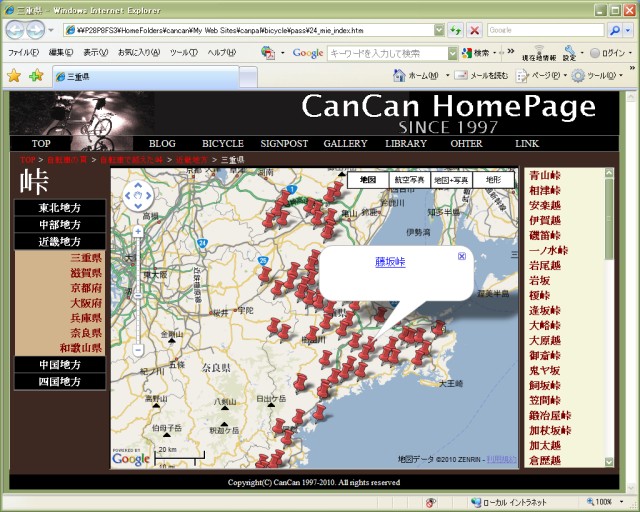Screen dimensions: 640x512
Task: Click the map pan control compass
Action: tap(138, 196)
